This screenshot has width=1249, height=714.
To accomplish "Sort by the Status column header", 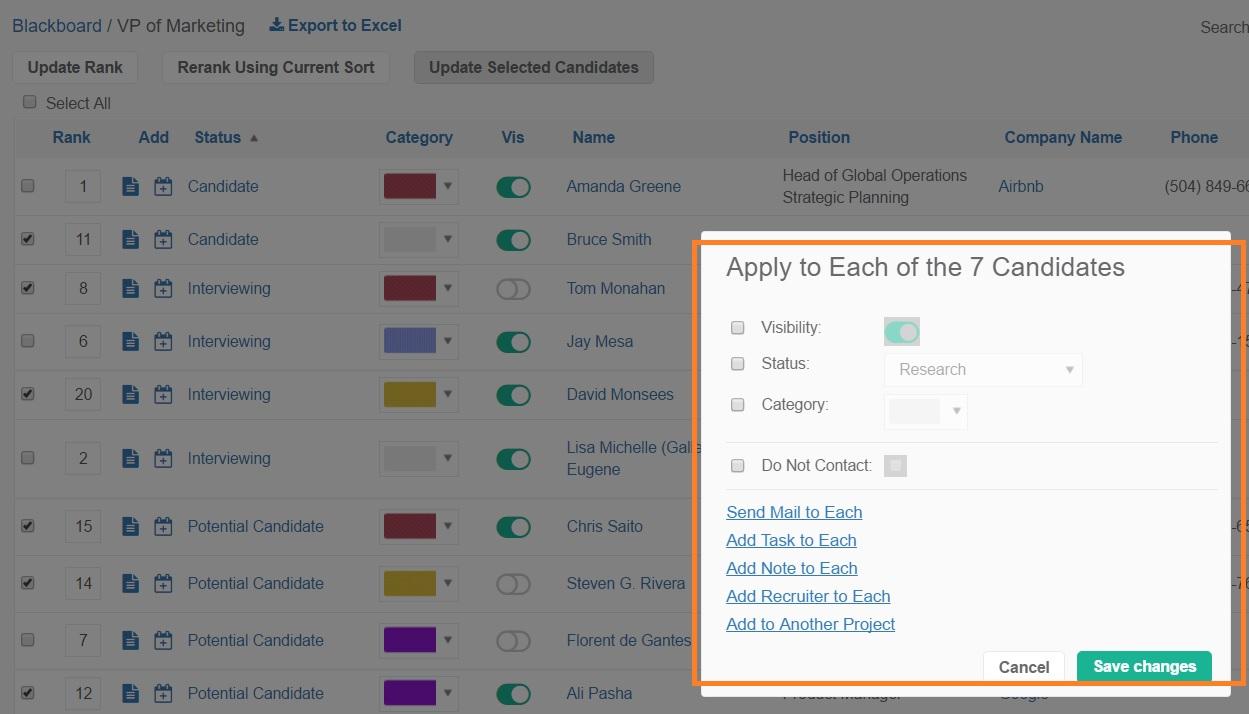I will (218, 137).
